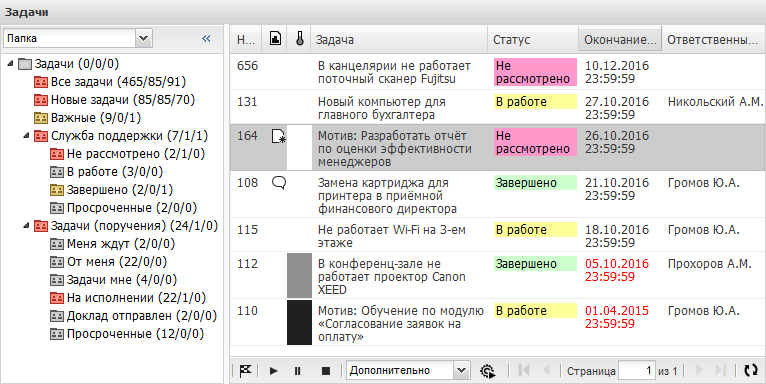This screenshot has width=766, height=384.
Task: Sort by the Ответственный column header
Action: click(713, 40)
